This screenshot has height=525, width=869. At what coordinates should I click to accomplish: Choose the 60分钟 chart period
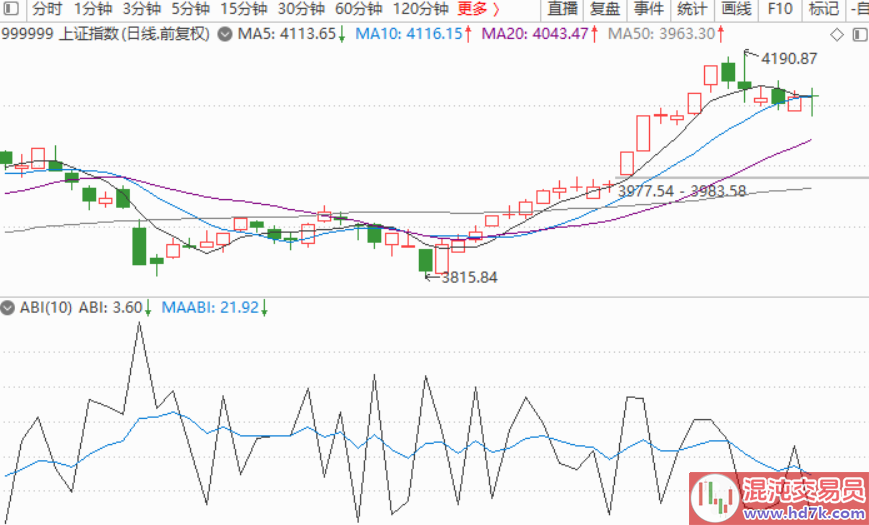(359, 10)
